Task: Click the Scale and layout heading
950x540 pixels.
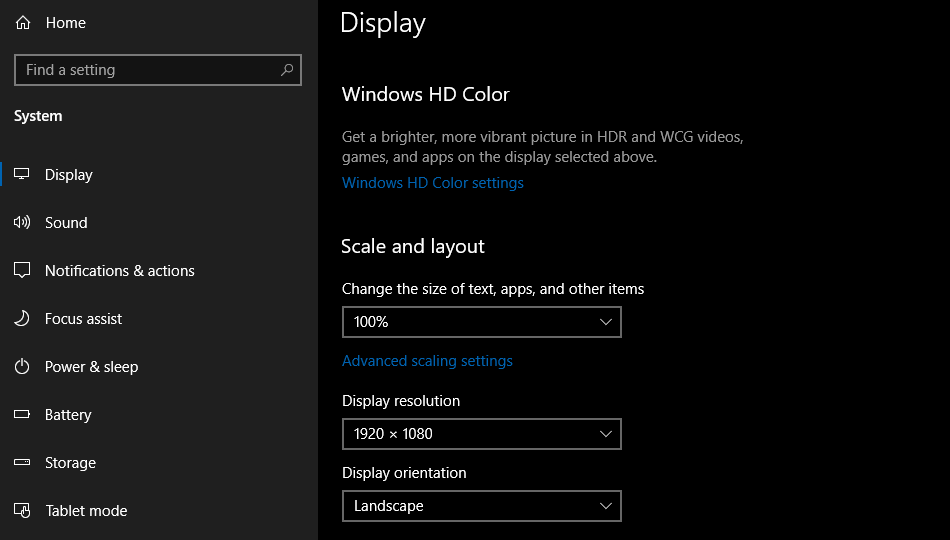Action: (x=413, y=247)
